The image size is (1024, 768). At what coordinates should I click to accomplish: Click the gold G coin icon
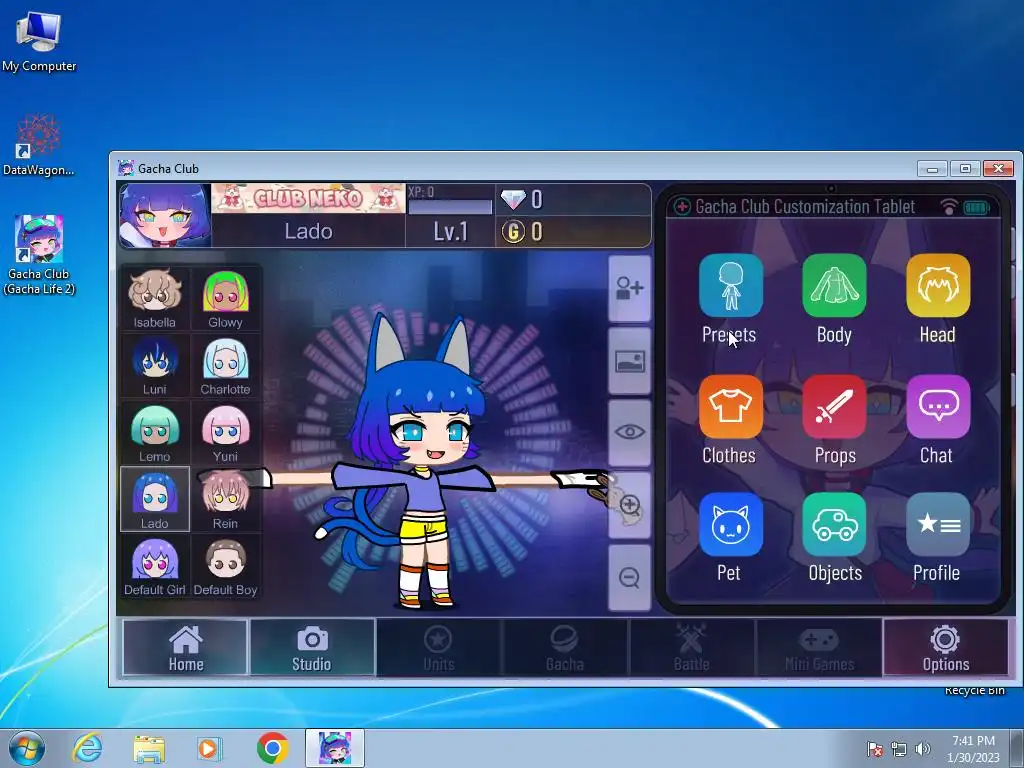pyautogui.click(x=513, y=231)
